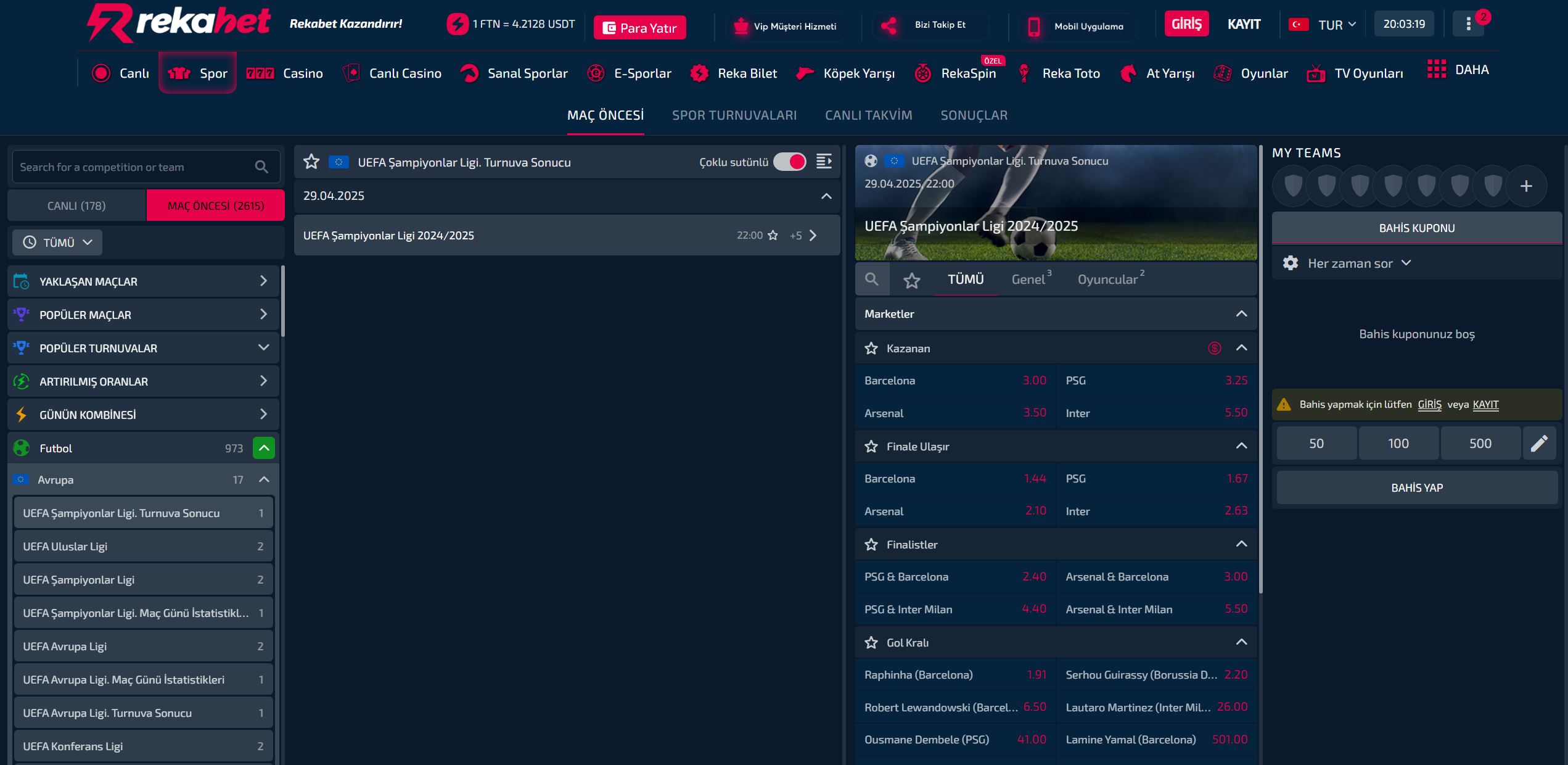Open RekaSpin from the main menu
Viewport: 1568px width, 765px height.
[x=955, y=73]
